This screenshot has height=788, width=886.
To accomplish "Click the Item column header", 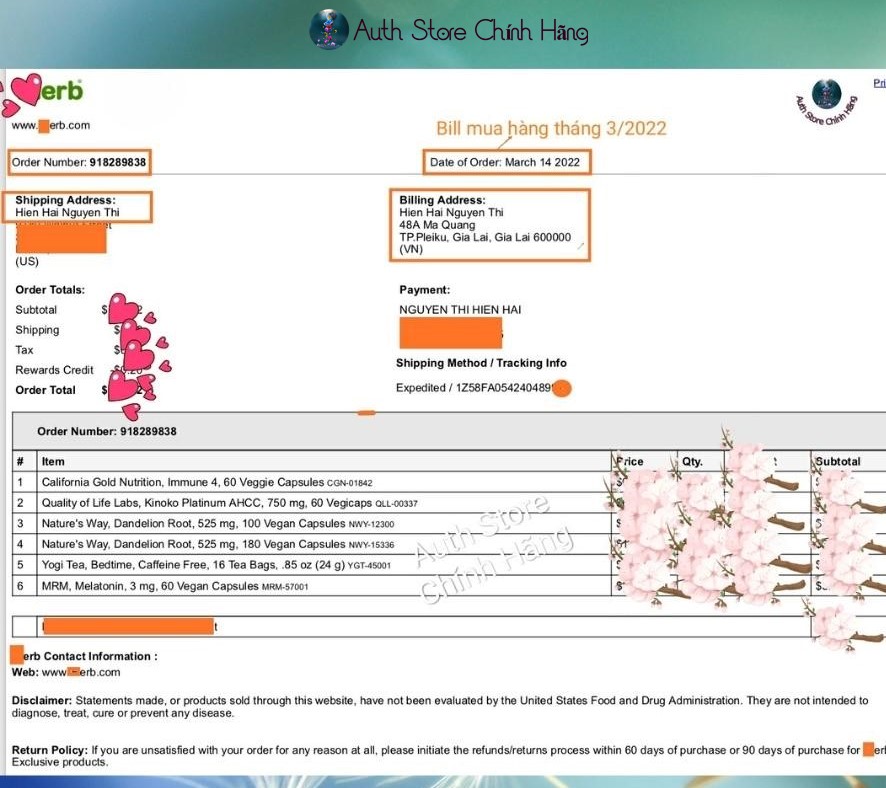I will tap(53, 462).
